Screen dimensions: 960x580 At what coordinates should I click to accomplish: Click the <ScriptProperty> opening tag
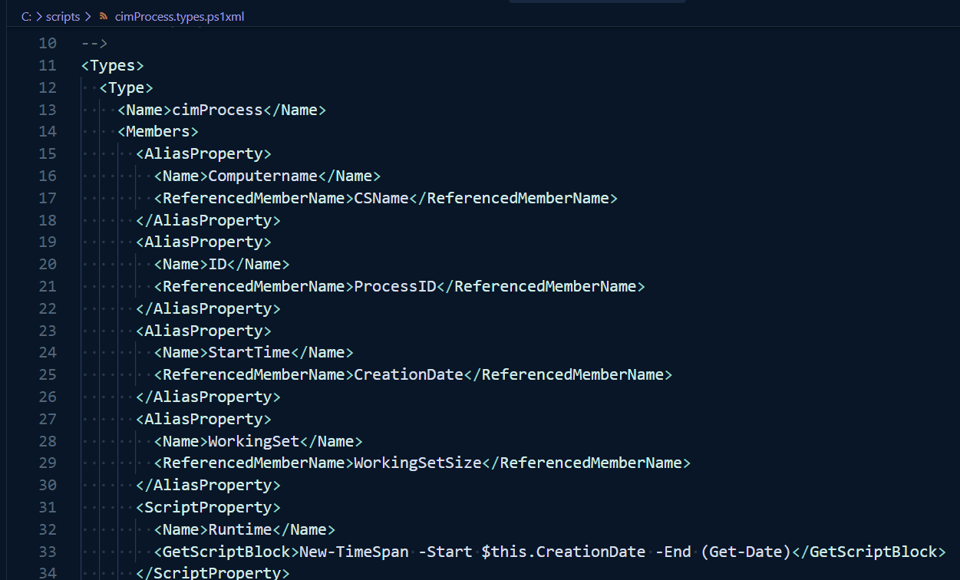click(x=208, y=507)
